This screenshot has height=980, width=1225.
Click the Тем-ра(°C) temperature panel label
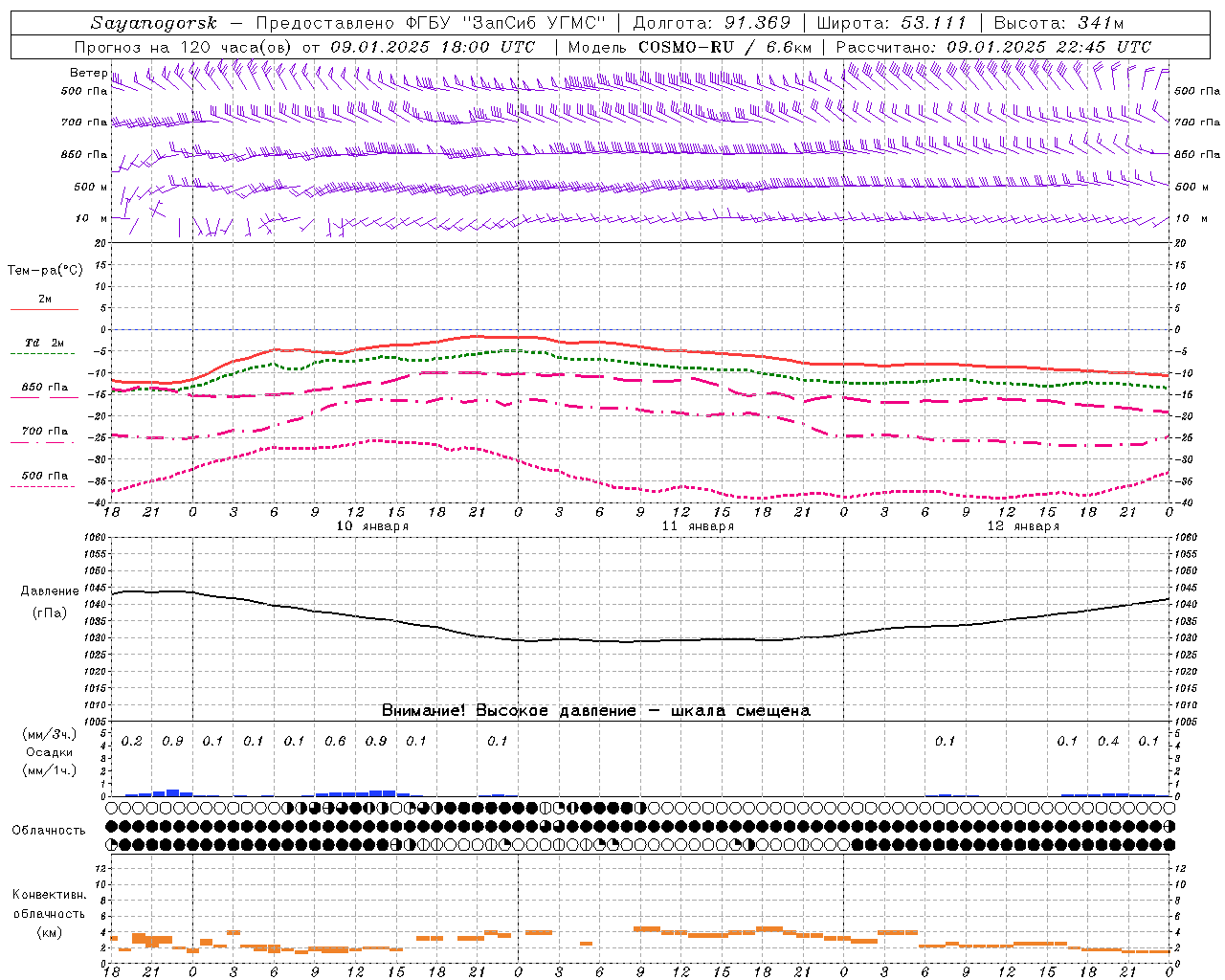(45, 271)
